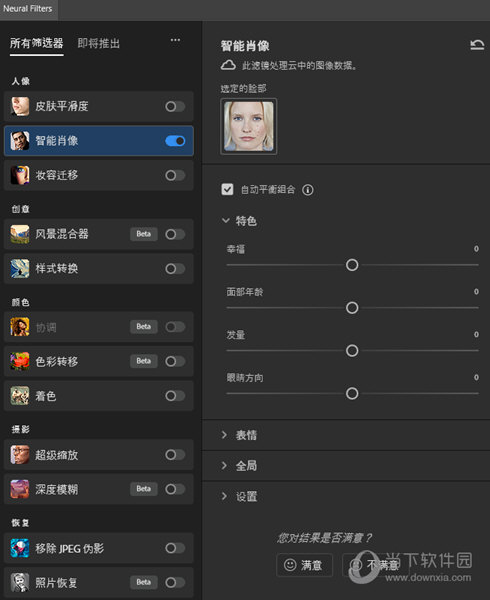Click the Super Zoom (超级缩放) filter icon
The height and width of the screenshot is (600, 490).
coord(20,455)
